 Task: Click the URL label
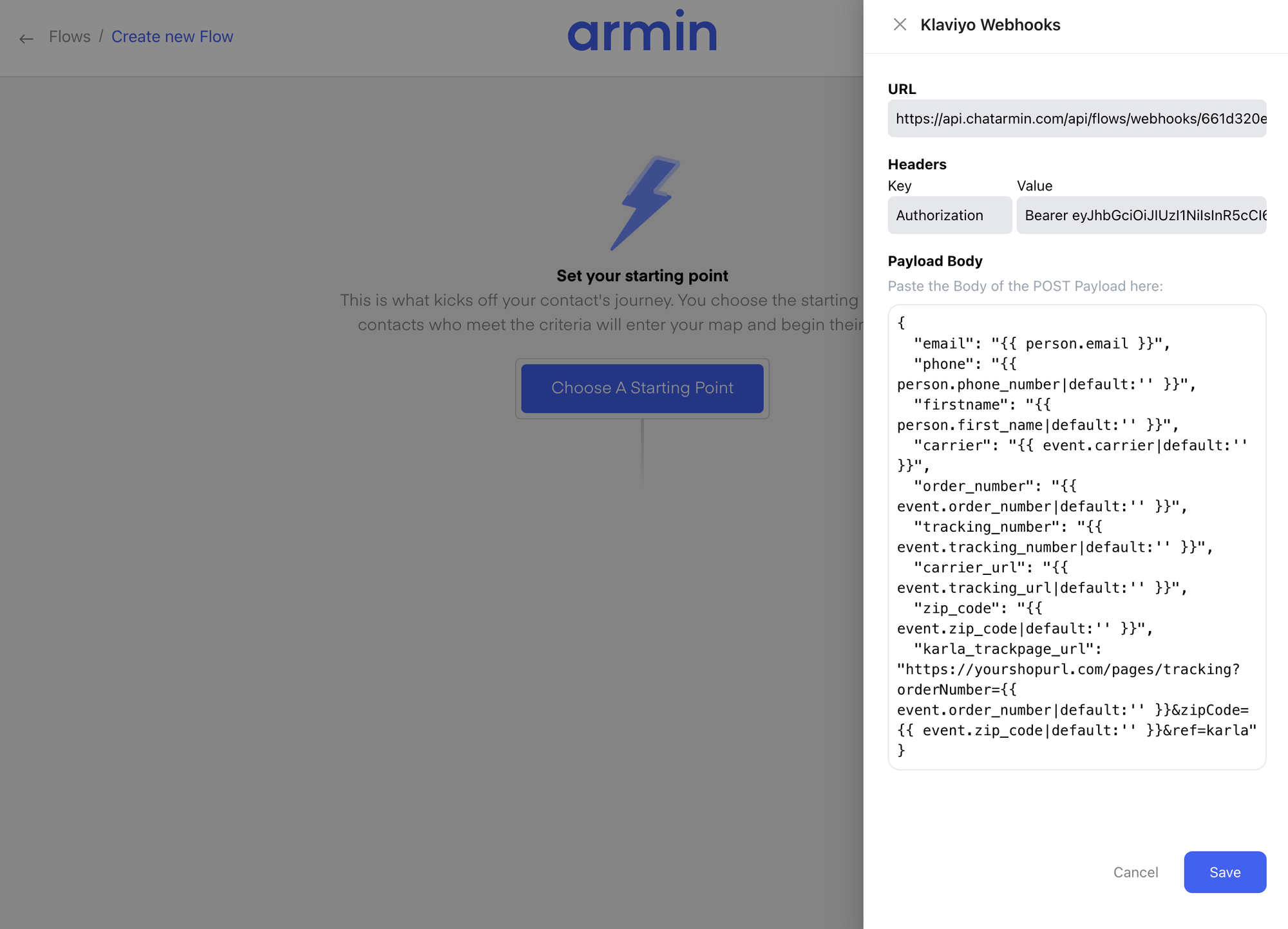(902, 89)
